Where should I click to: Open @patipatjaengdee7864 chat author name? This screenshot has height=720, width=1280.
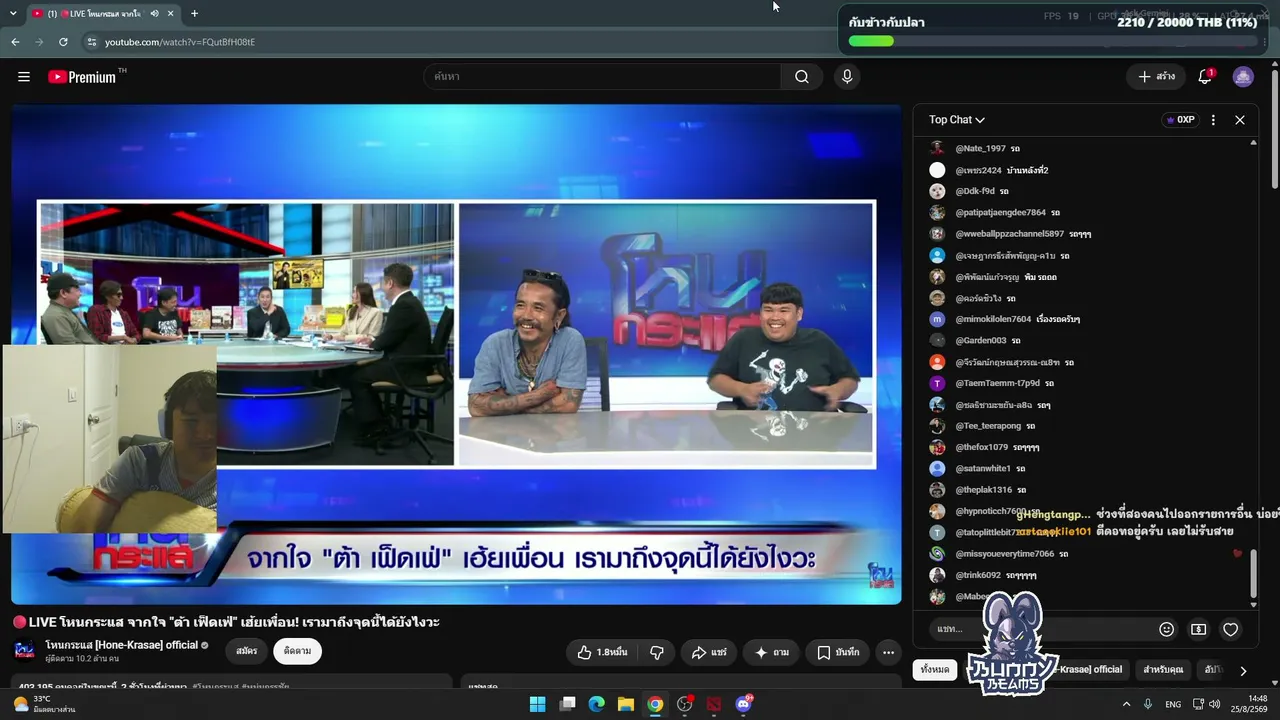[x=1000, y=213]
